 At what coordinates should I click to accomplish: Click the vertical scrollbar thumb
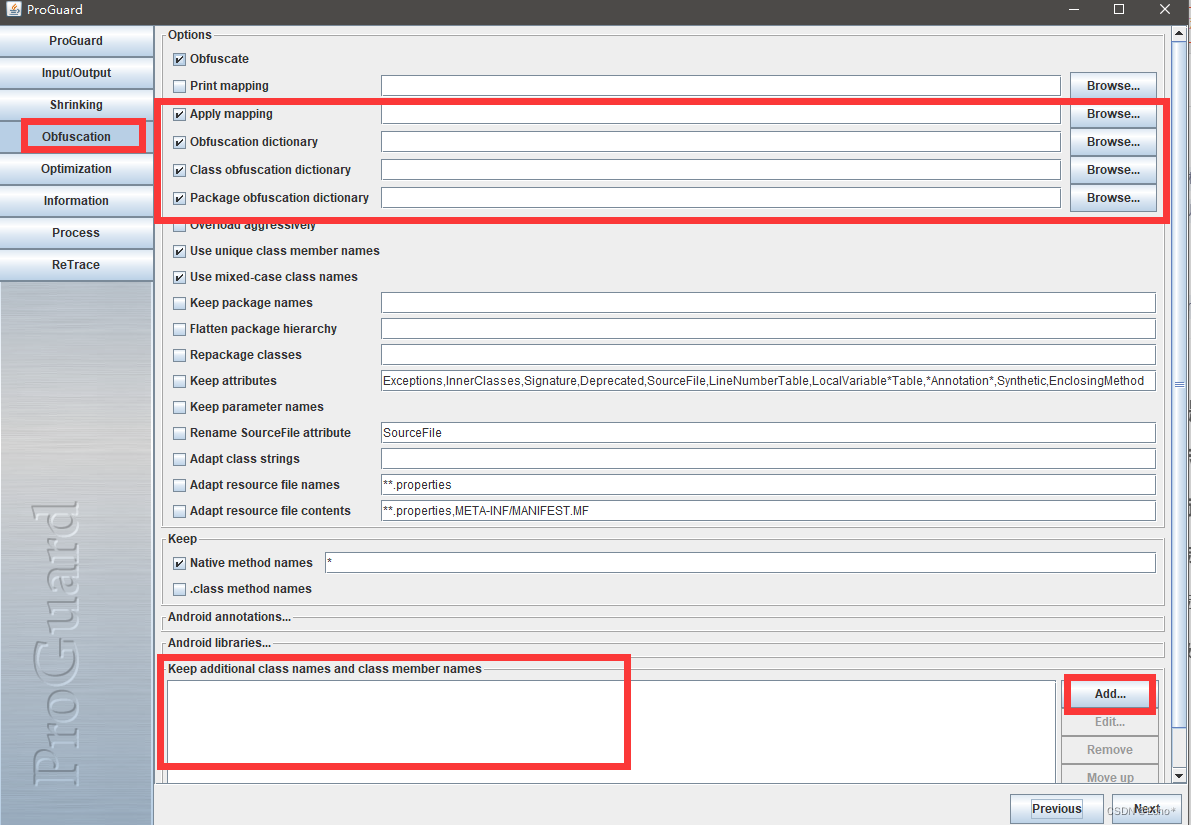1180,384
